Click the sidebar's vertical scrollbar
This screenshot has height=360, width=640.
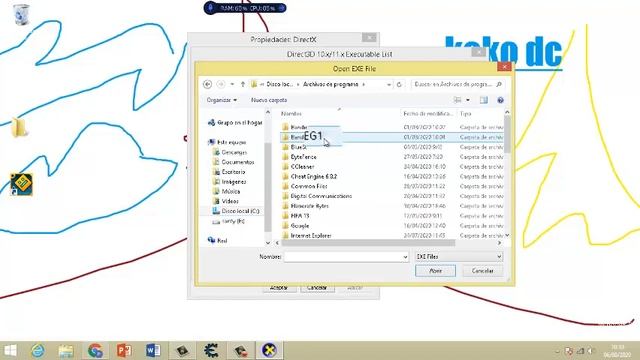268,187
